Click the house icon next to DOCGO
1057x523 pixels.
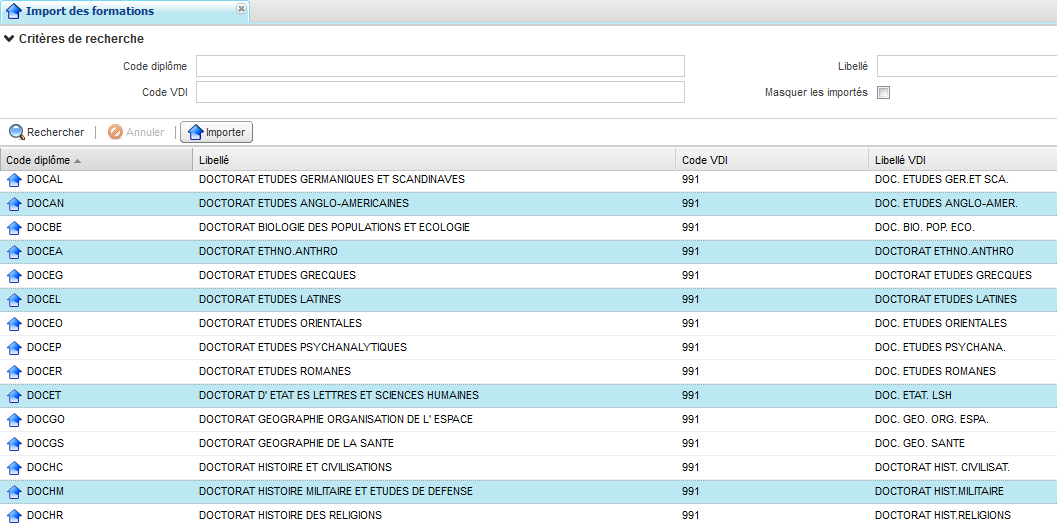click(x=14, y=420)
